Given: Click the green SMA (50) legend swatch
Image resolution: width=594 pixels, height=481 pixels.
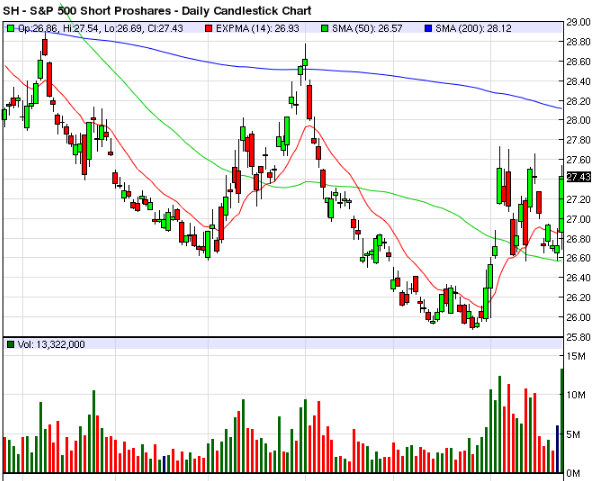Looking at the screenshot, I should [x=325, y=28].
